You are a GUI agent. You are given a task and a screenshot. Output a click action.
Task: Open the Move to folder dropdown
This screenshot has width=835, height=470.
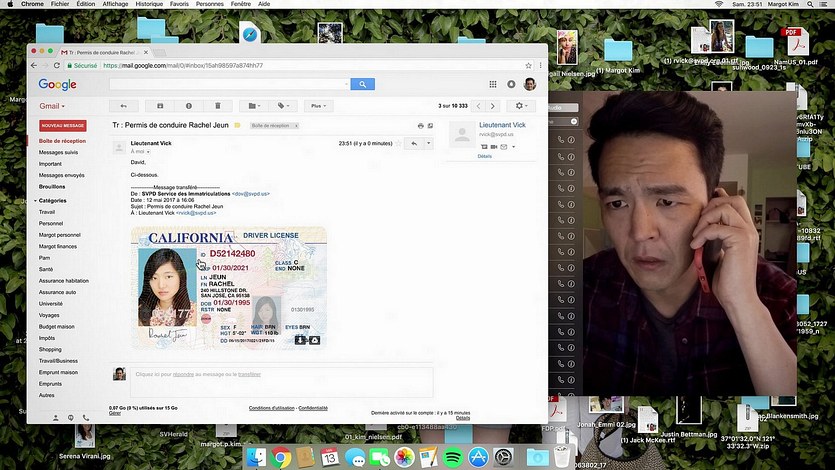(x=254, y=105)
